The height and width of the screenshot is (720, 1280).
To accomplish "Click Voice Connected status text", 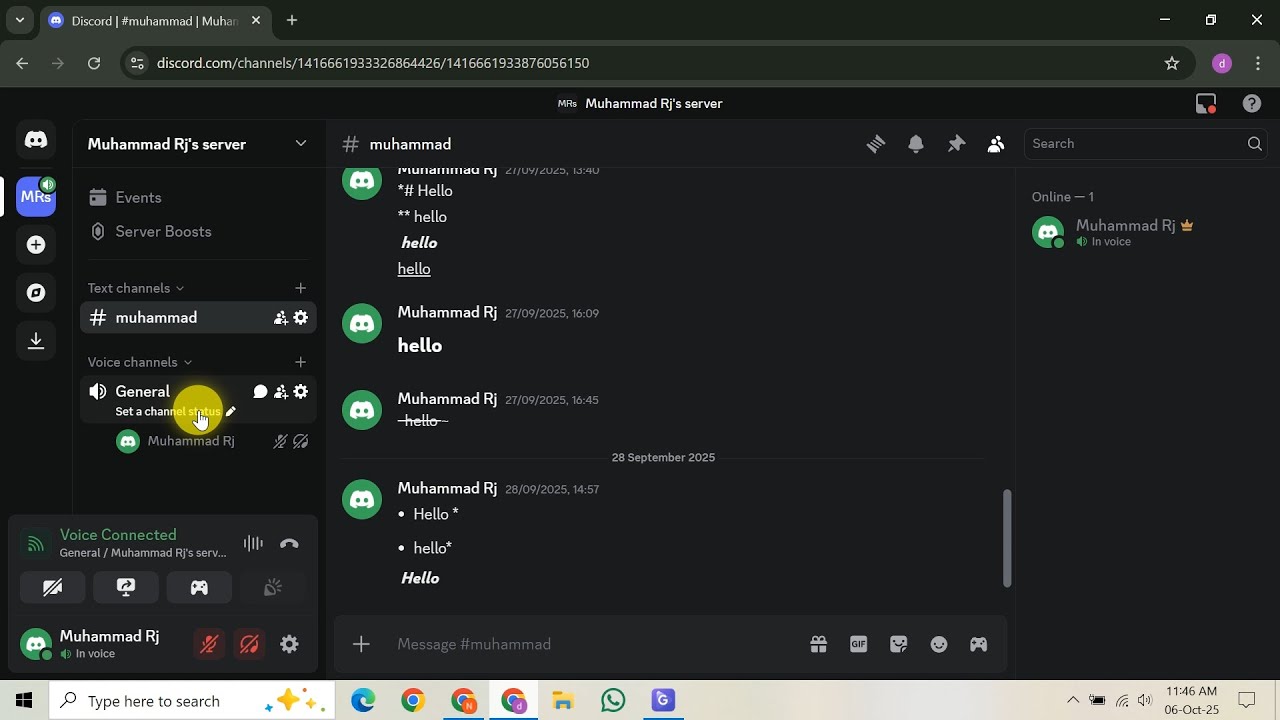I will point(118,535).
